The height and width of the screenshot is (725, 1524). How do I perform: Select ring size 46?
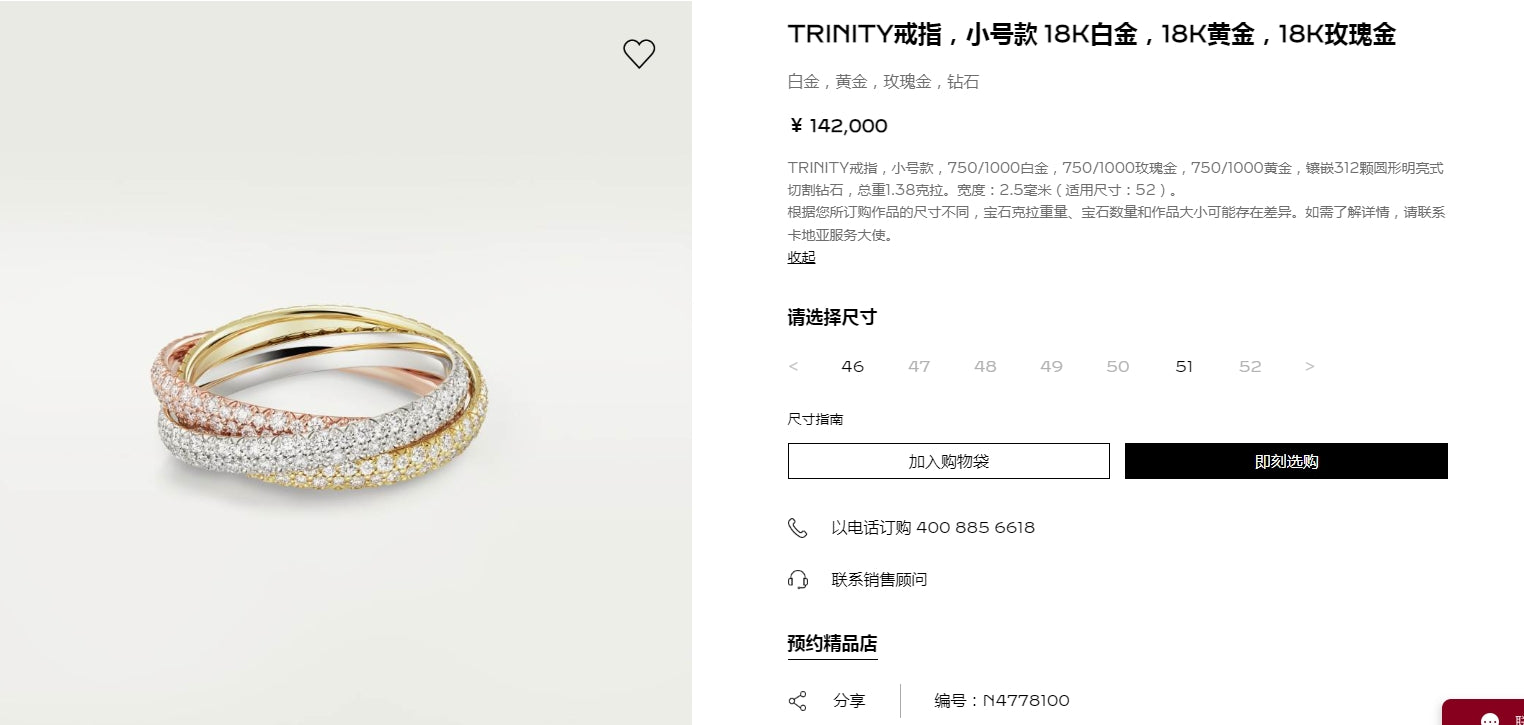click(x=852, y=367)
